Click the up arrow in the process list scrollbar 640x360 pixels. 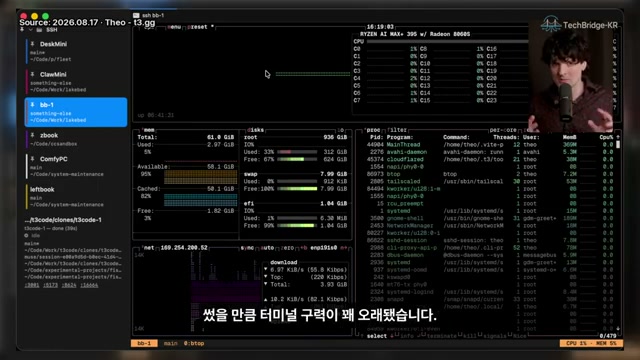point(618,137)
